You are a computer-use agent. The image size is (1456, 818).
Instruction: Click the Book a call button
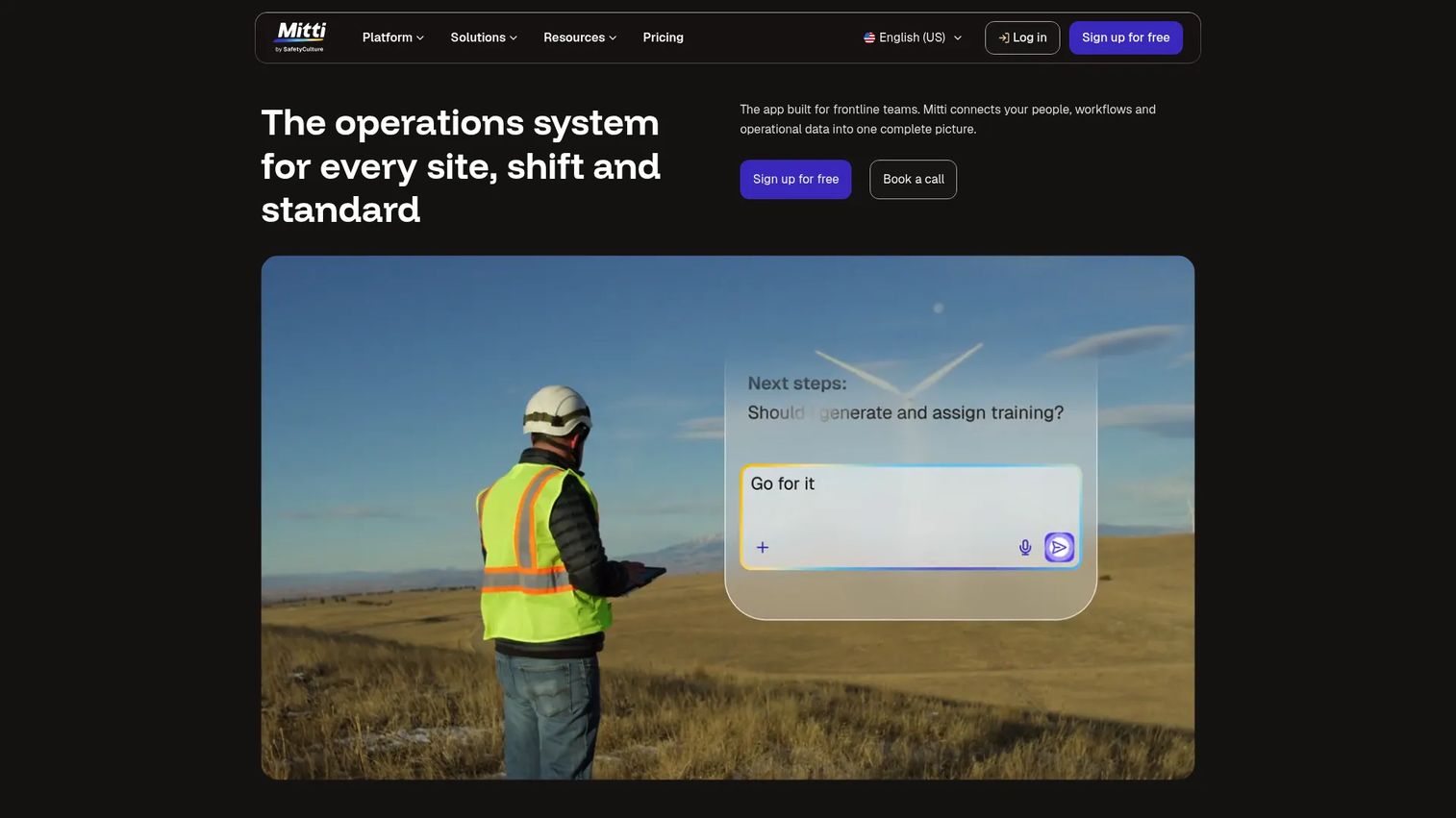[913, 180]
